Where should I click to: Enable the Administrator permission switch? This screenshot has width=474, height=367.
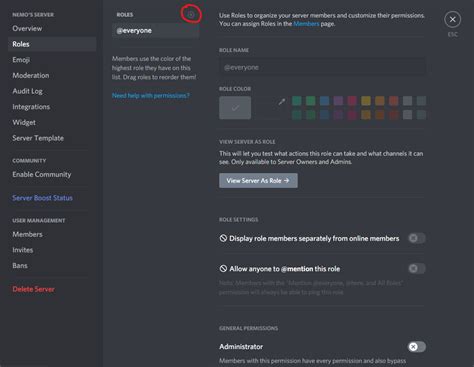[417, 347]
